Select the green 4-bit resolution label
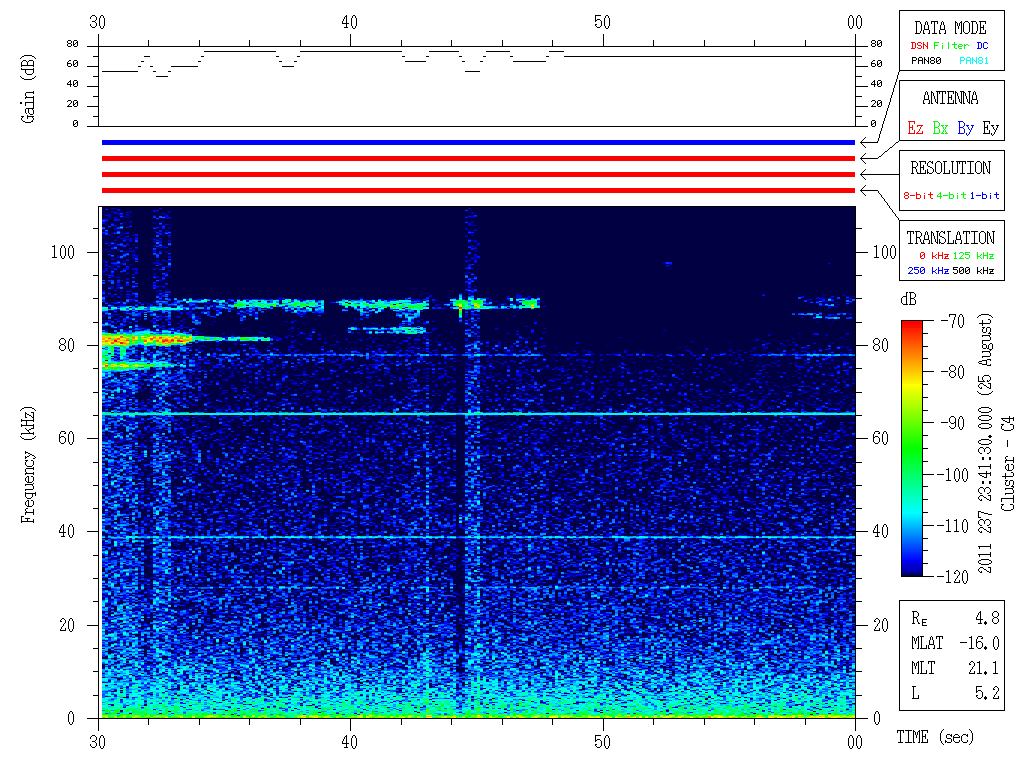 click(x=951, y=195)
